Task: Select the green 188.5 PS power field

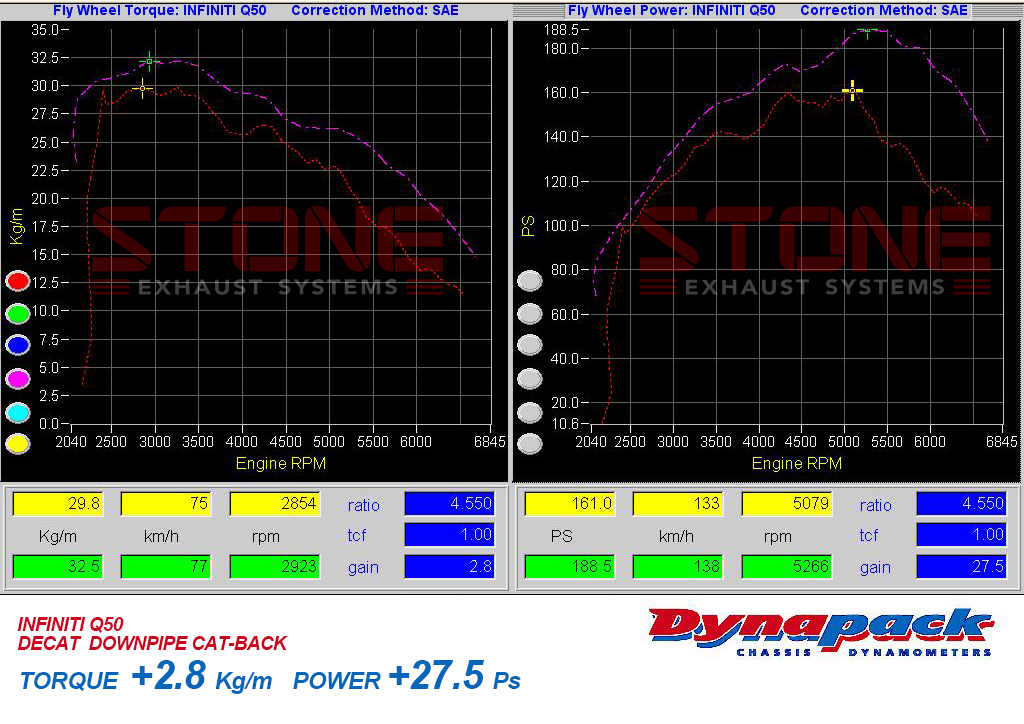Action: (x=570, y=566)
